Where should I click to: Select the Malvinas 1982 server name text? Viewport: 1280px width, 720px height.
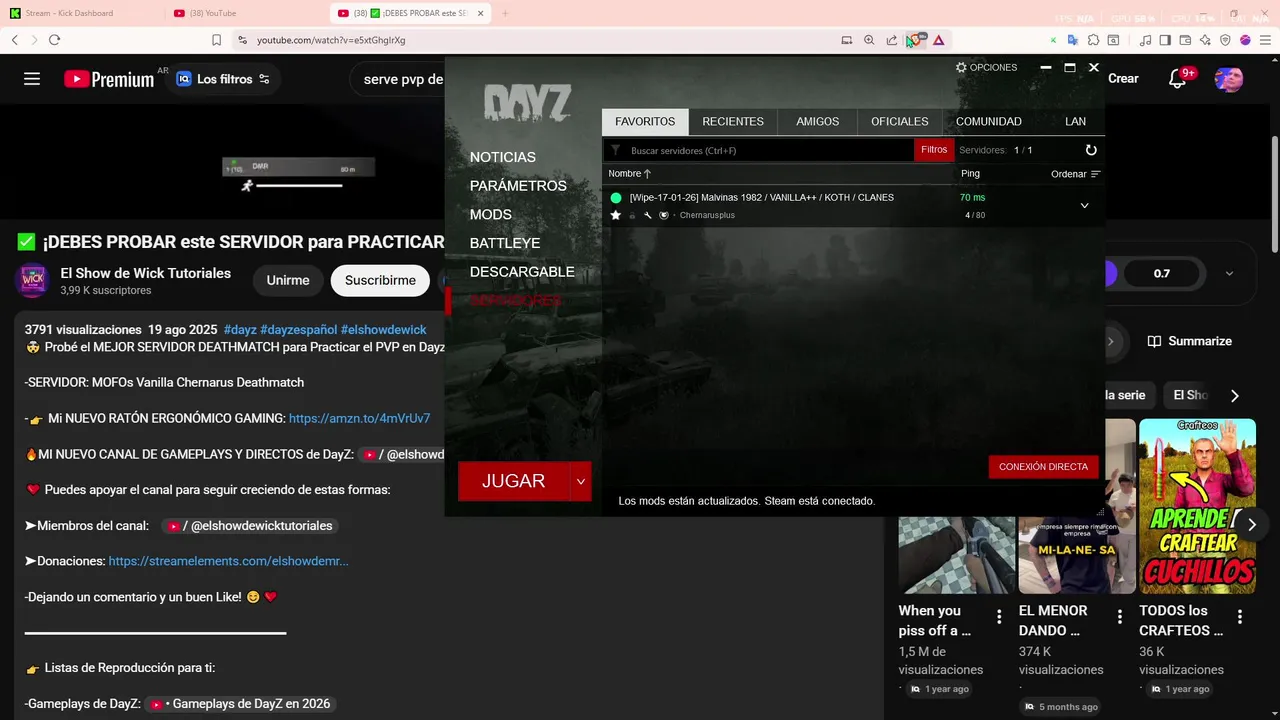pyautogui.click(x=762, y=198)
